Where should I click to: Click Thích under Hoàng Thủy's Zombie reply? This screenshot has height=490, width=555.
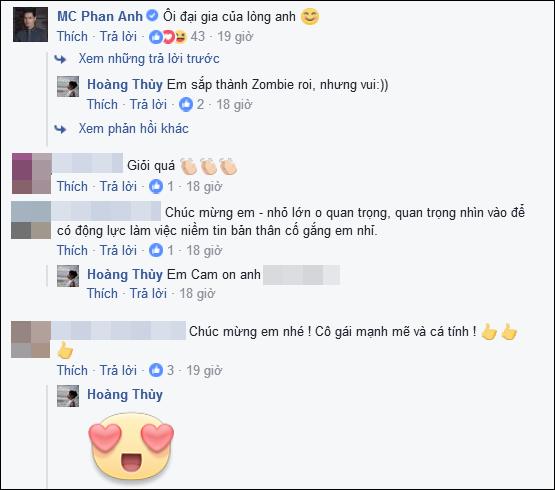[x=102, y=104]
